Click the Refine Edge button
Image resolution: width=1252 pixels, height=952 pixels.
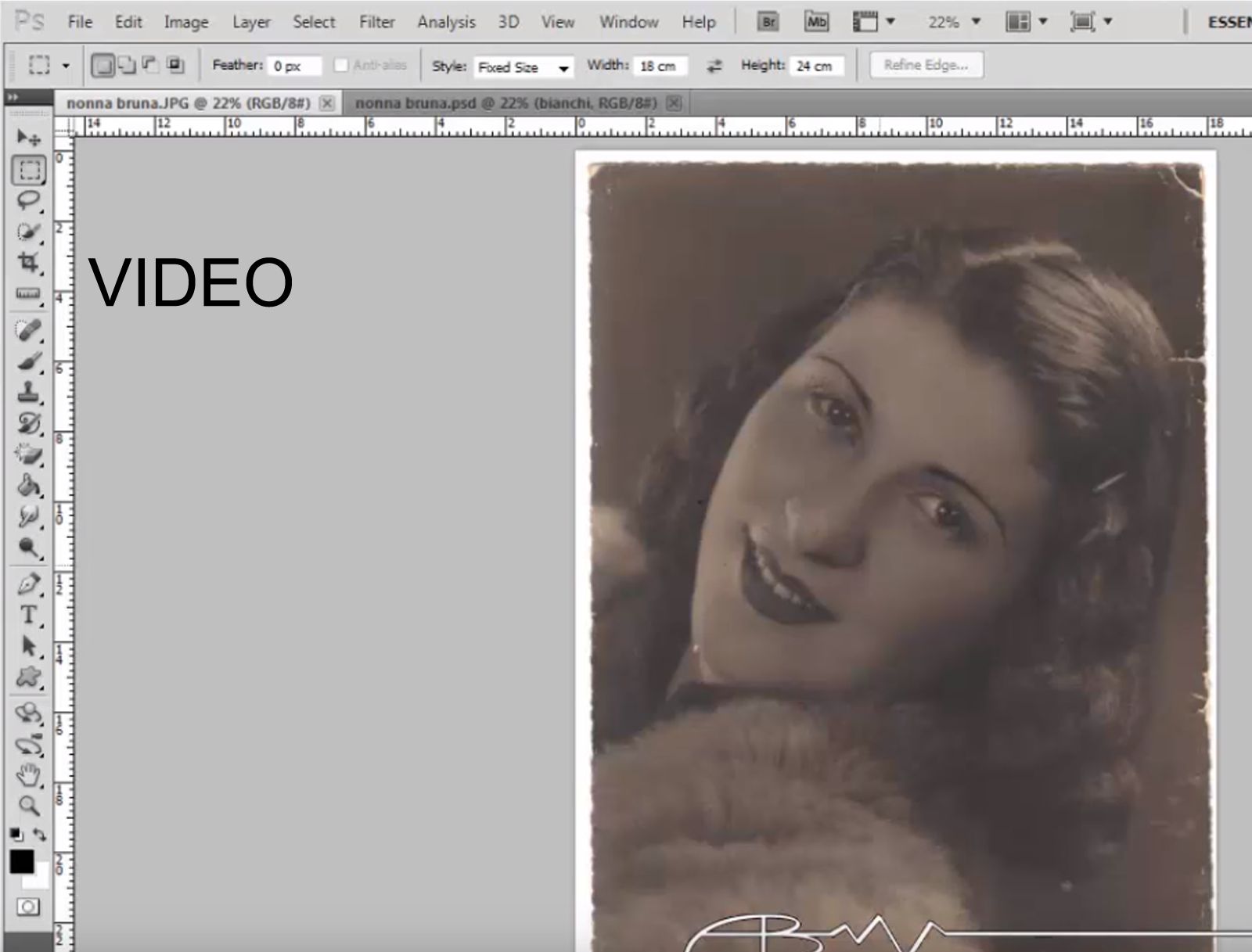point(926,65)
